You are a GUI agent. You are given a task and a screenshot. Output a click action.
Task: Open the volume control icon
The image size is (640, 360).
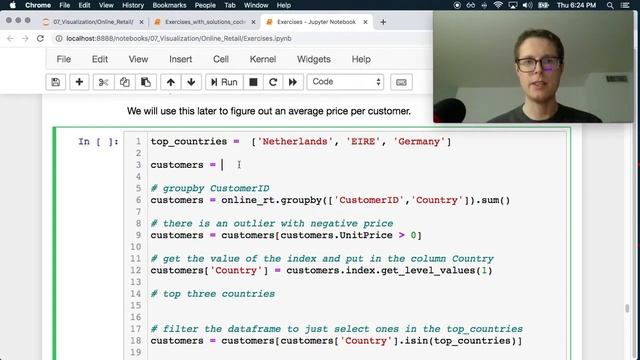(x=527, y=5)
